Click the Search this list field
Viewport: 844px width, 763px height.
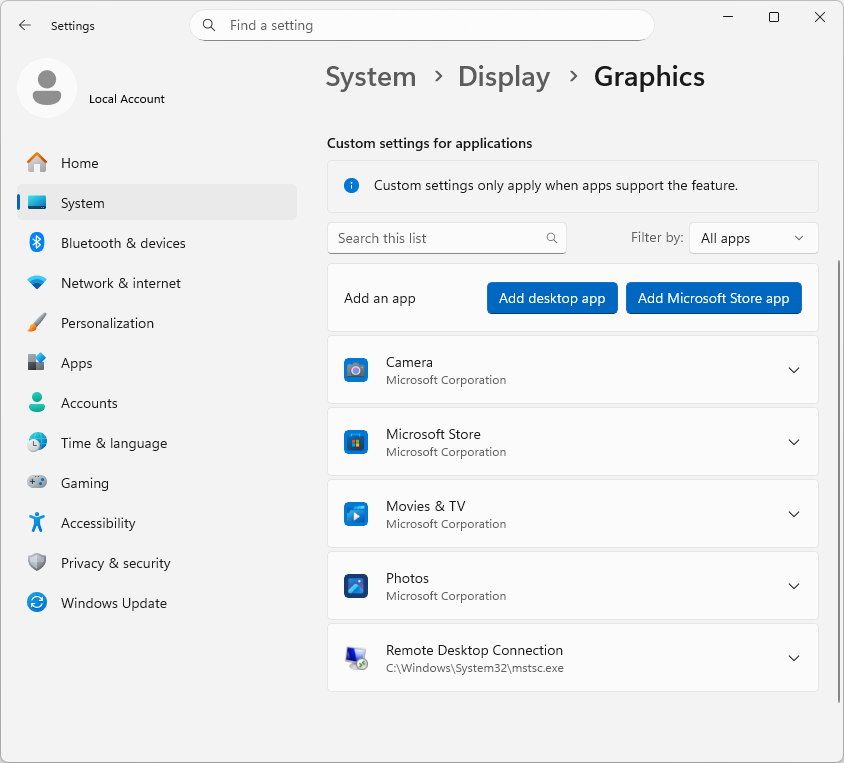[x=447, y=238]
